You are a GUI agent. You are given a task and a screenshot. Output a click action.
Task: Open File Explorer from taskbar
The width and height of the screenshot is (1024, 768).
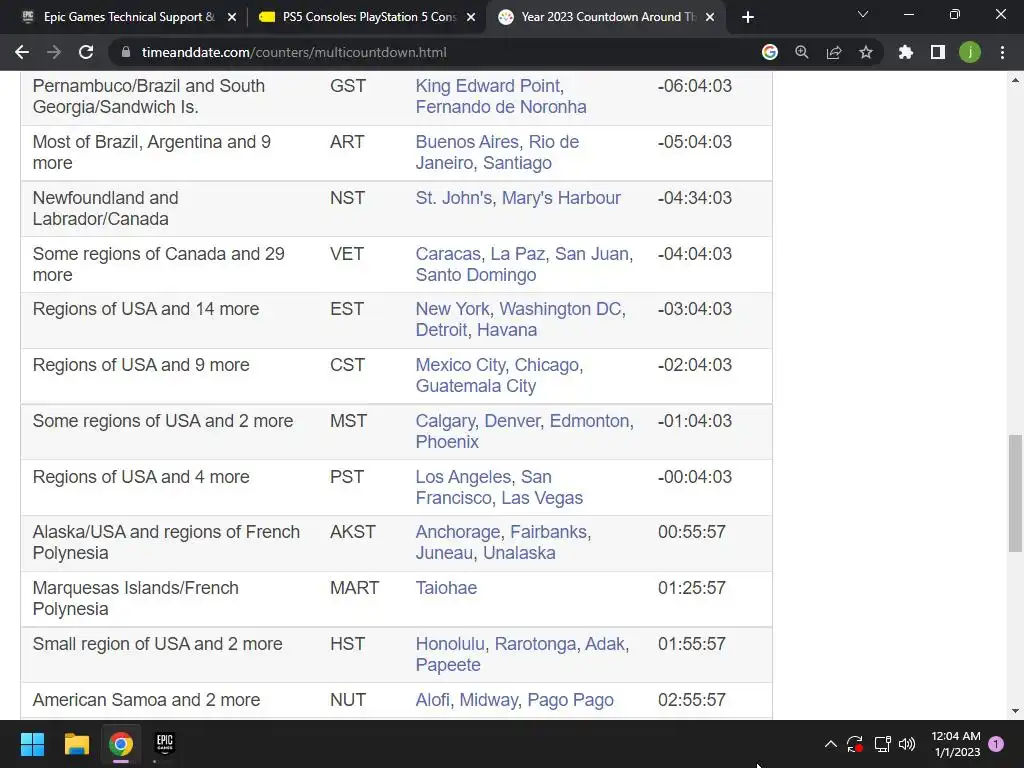coord(76,744)
